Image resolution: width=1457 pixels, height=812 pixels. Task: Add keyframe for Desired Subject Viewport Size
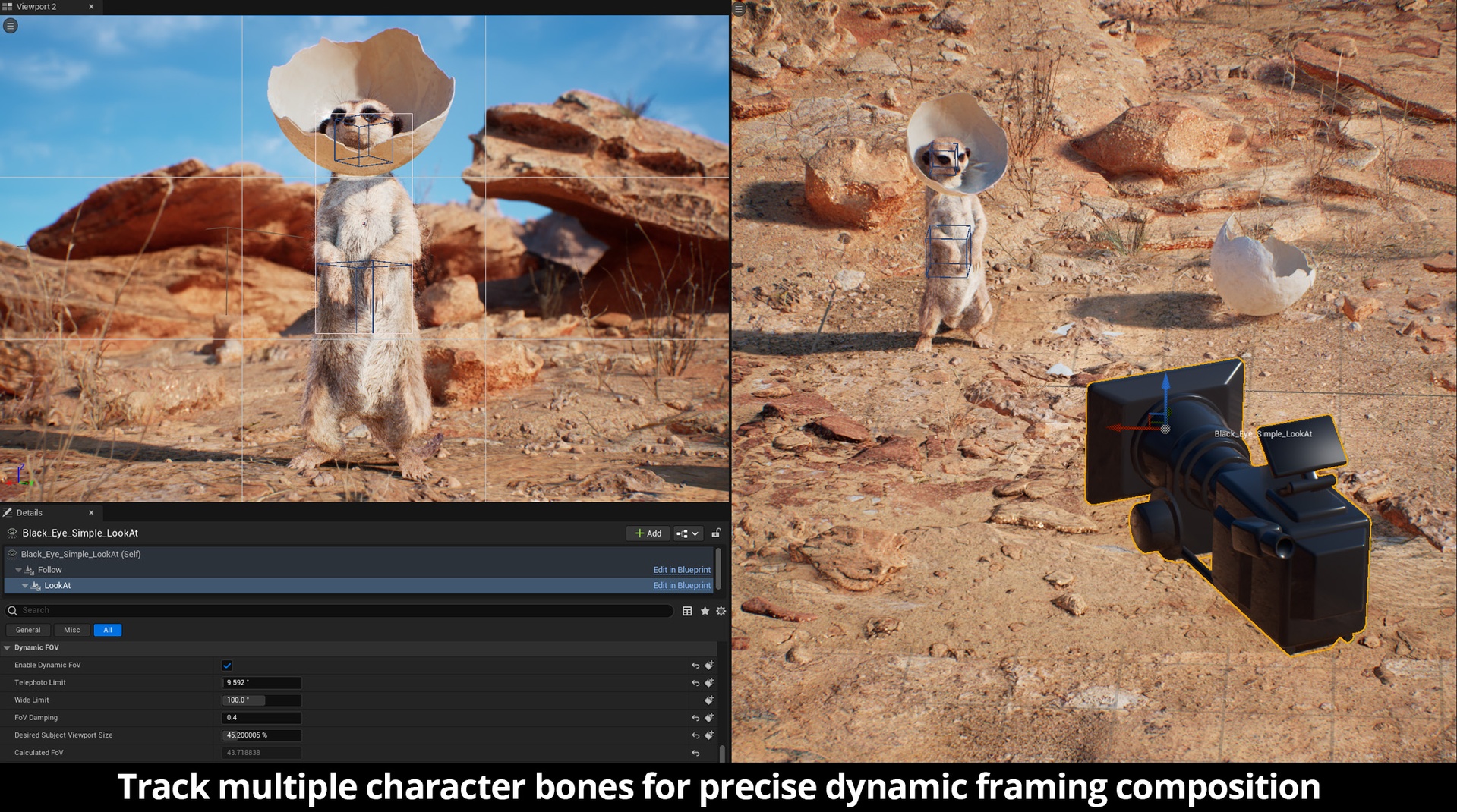tap(709, 735)
